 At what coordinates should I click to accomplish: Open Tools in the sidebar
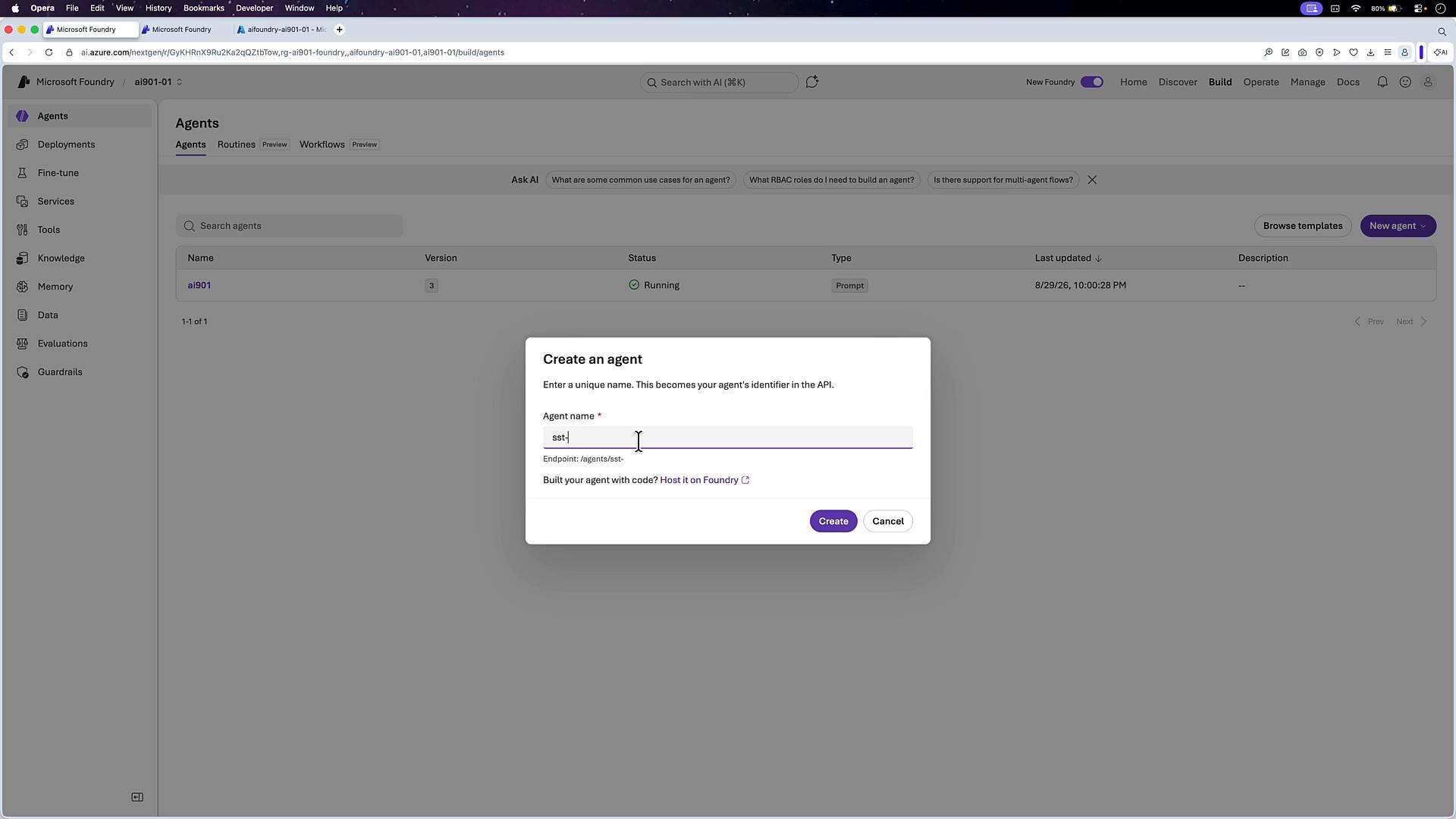pyautogui.click(x=80, y=230)
